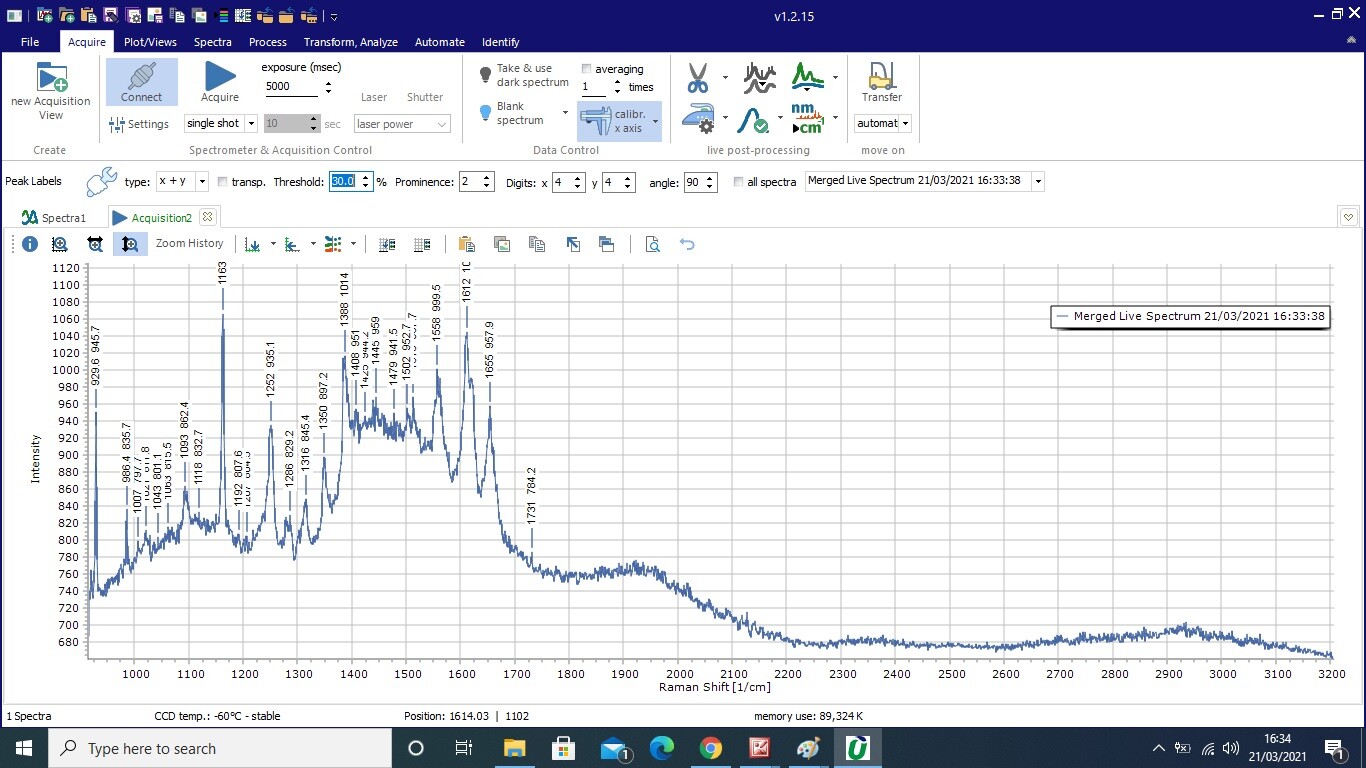
Task: Check the all spectra checkbox
Action: (739, 182)
